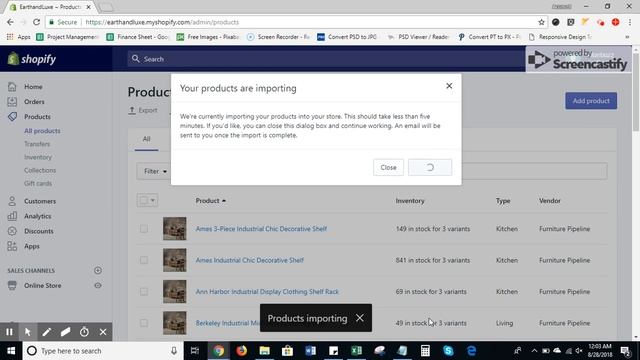Sort by the Product column header
The image size is (640, 360).
coord(211,201)
